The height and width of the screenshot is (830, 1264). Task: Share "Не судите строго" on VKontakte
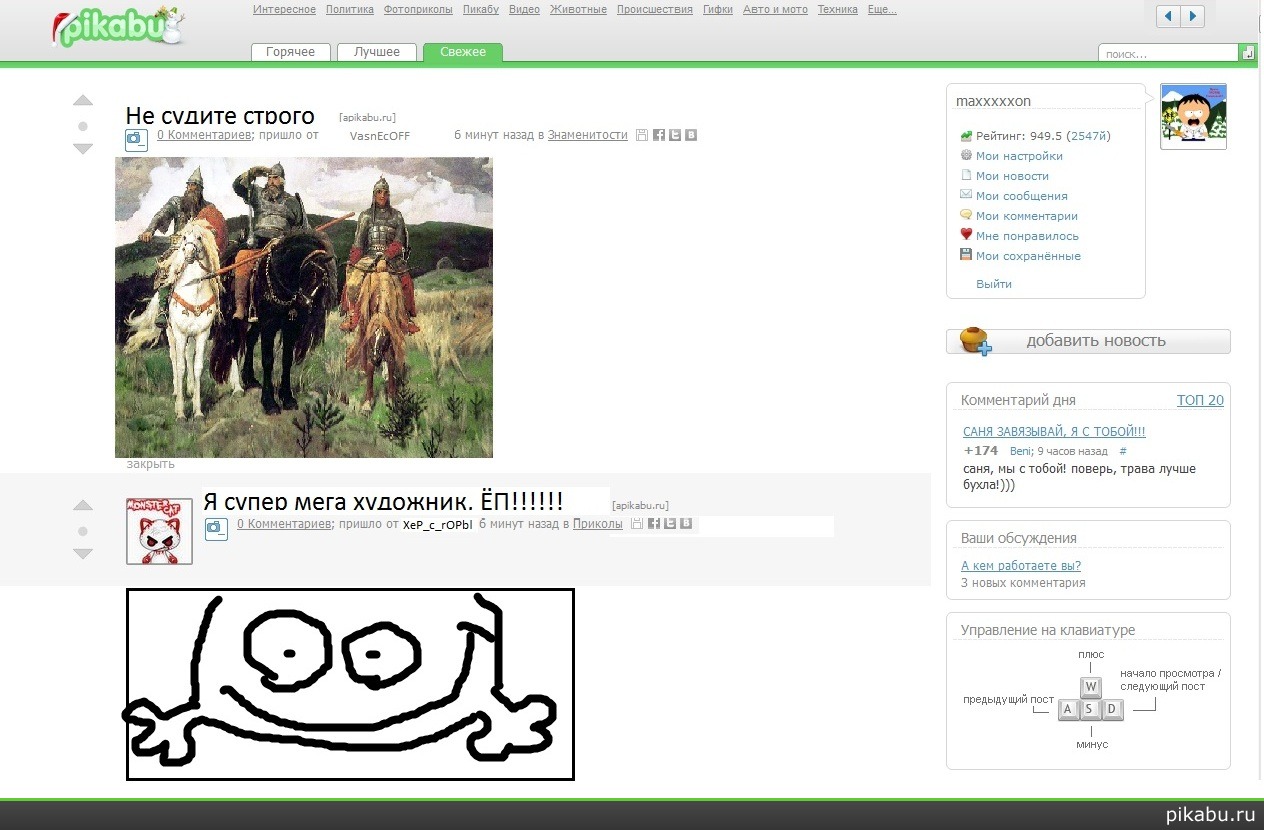point(690,135)
